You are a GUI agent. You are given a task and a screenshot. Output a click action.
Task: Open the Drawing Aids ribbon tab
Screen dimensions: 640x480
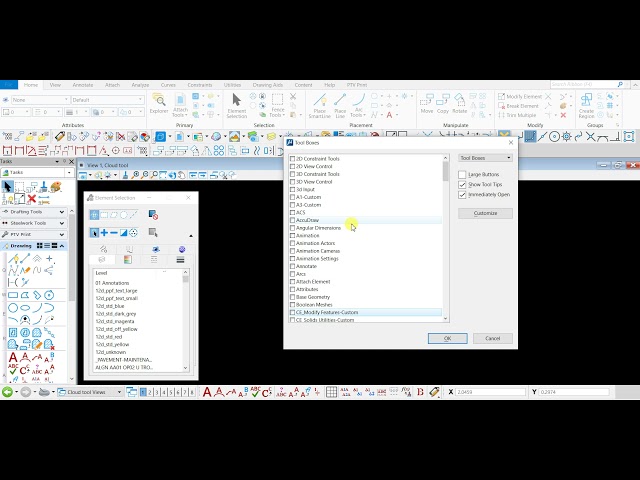pos(268,85)
